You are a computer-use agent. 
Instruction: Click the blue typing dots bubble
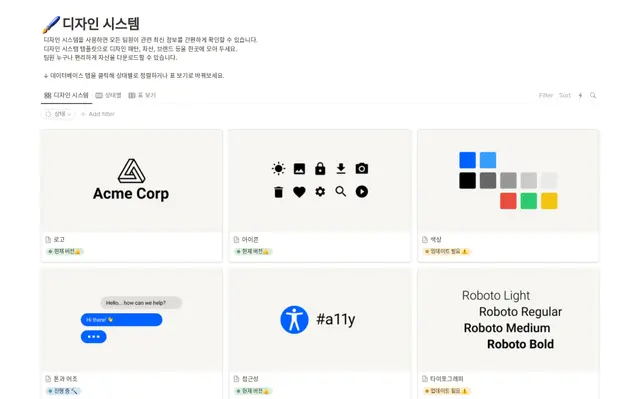pyautogui.click(x=93, y=337)
